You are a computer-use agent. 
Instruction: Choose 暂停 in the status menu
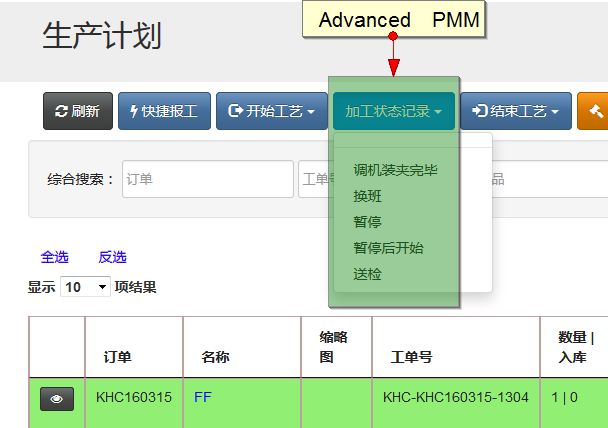368,222
